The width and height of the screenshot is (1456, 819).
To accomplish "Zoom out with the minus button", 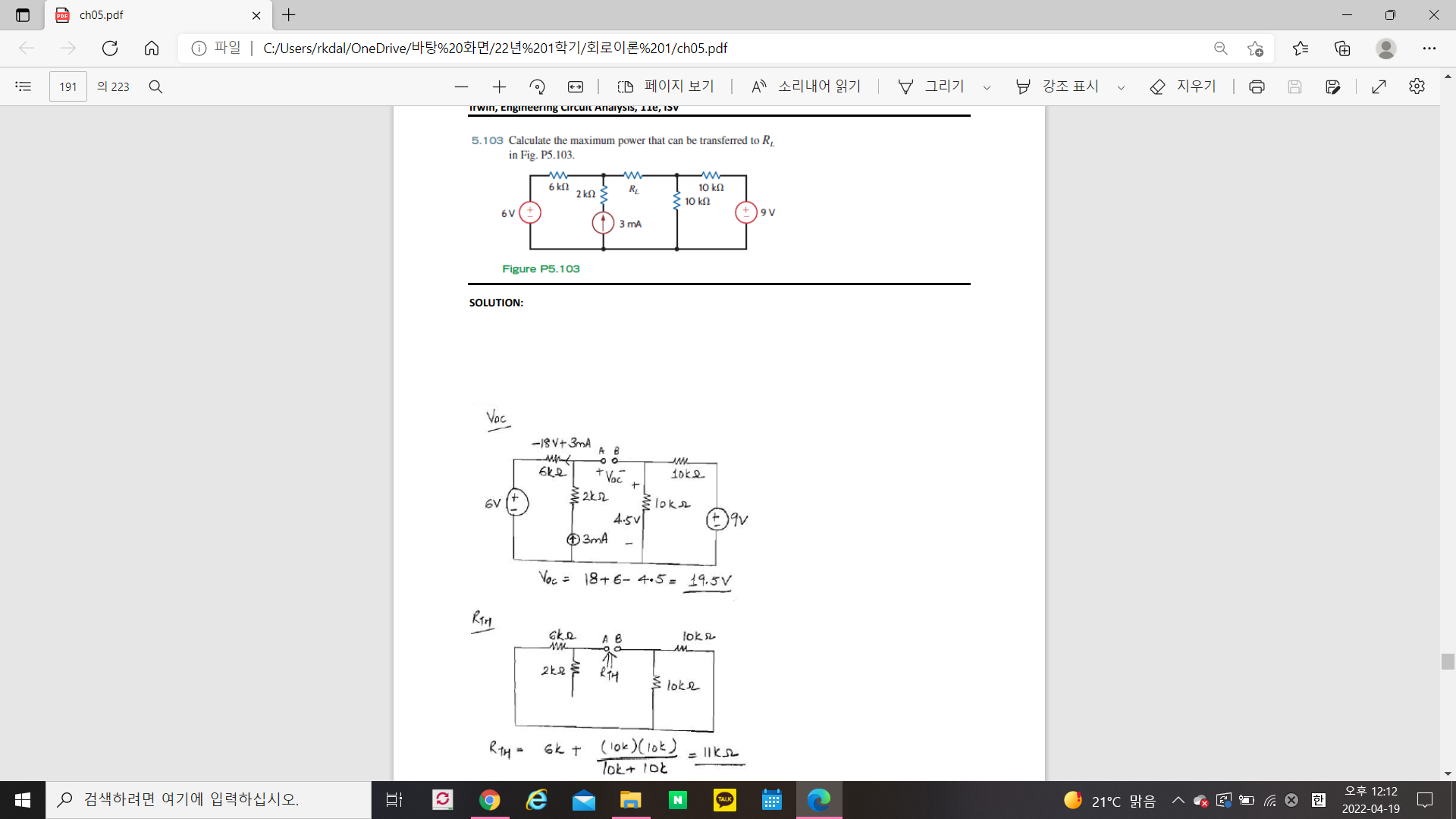I will click(x=461, y=86).
